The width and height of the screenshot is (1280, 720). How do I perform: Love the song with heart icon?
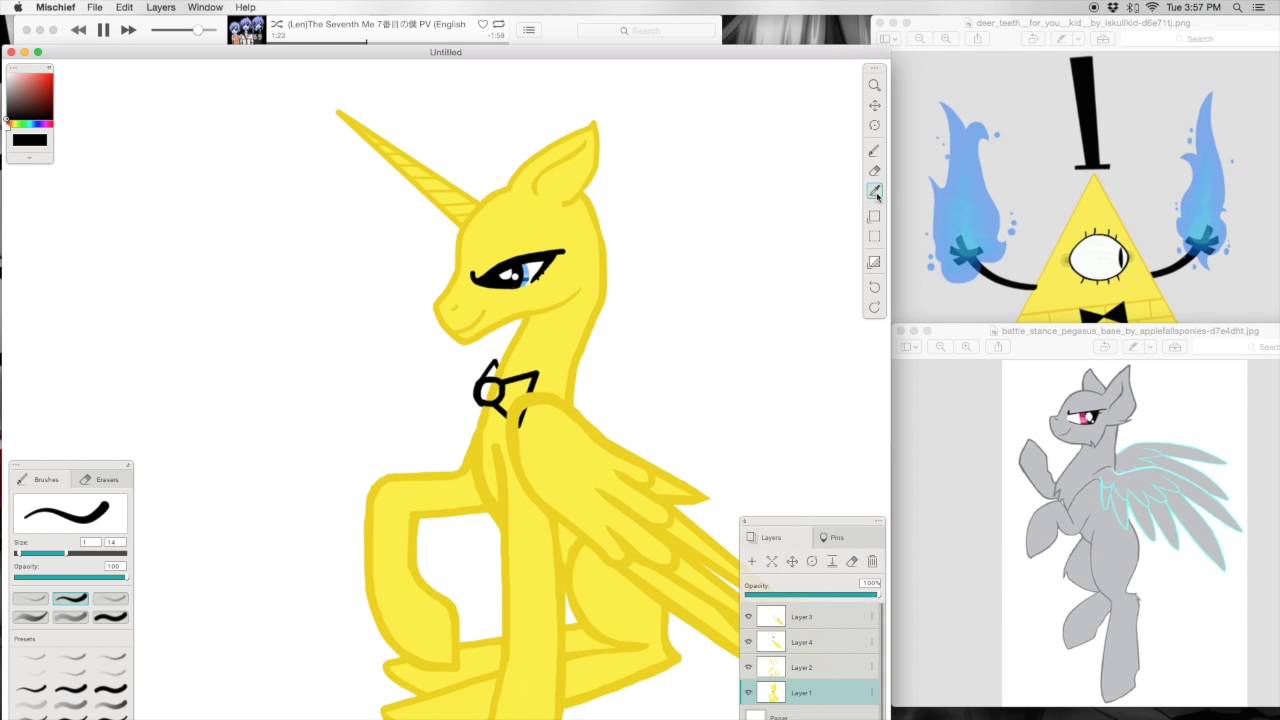coord(483,24)
